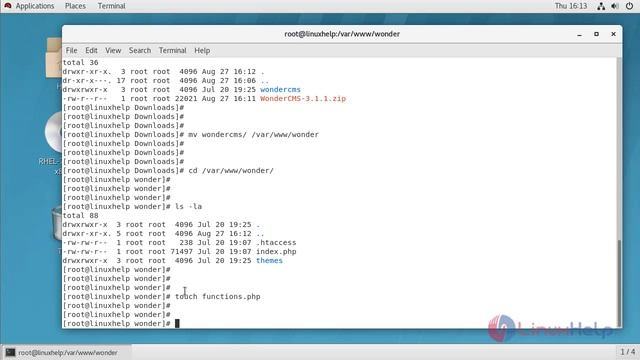
Task: Click the Red Hat logo icon
Action: coord(8,6)
